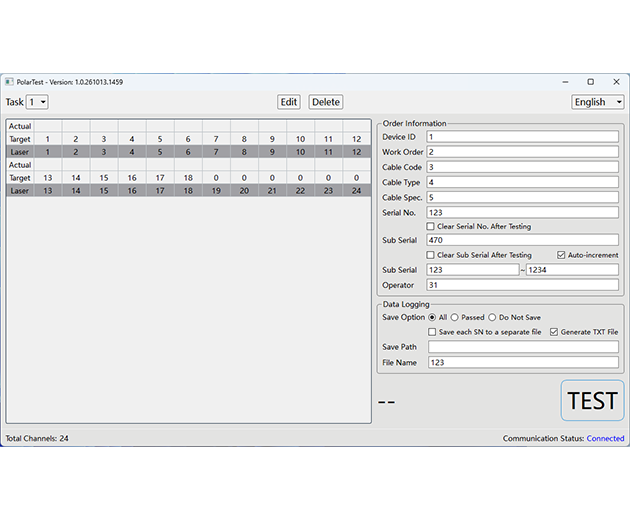Minimize the PolarTest window
This screenshot has height=520, width=630.
(565, 82)
